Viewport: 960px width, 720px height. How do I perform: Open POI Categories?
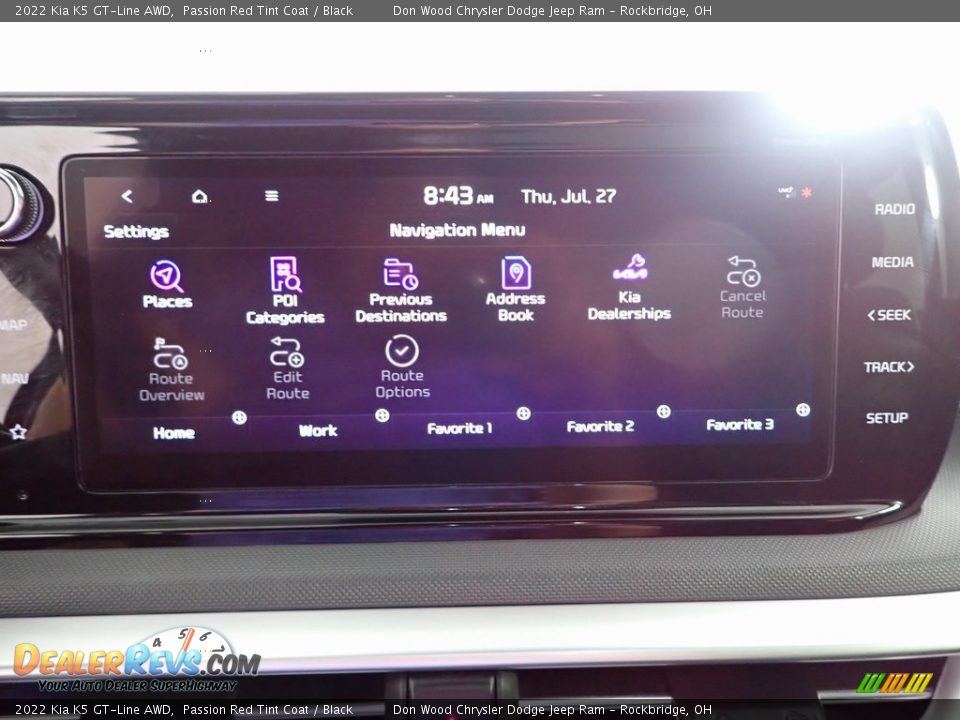(x=286, y=272)
